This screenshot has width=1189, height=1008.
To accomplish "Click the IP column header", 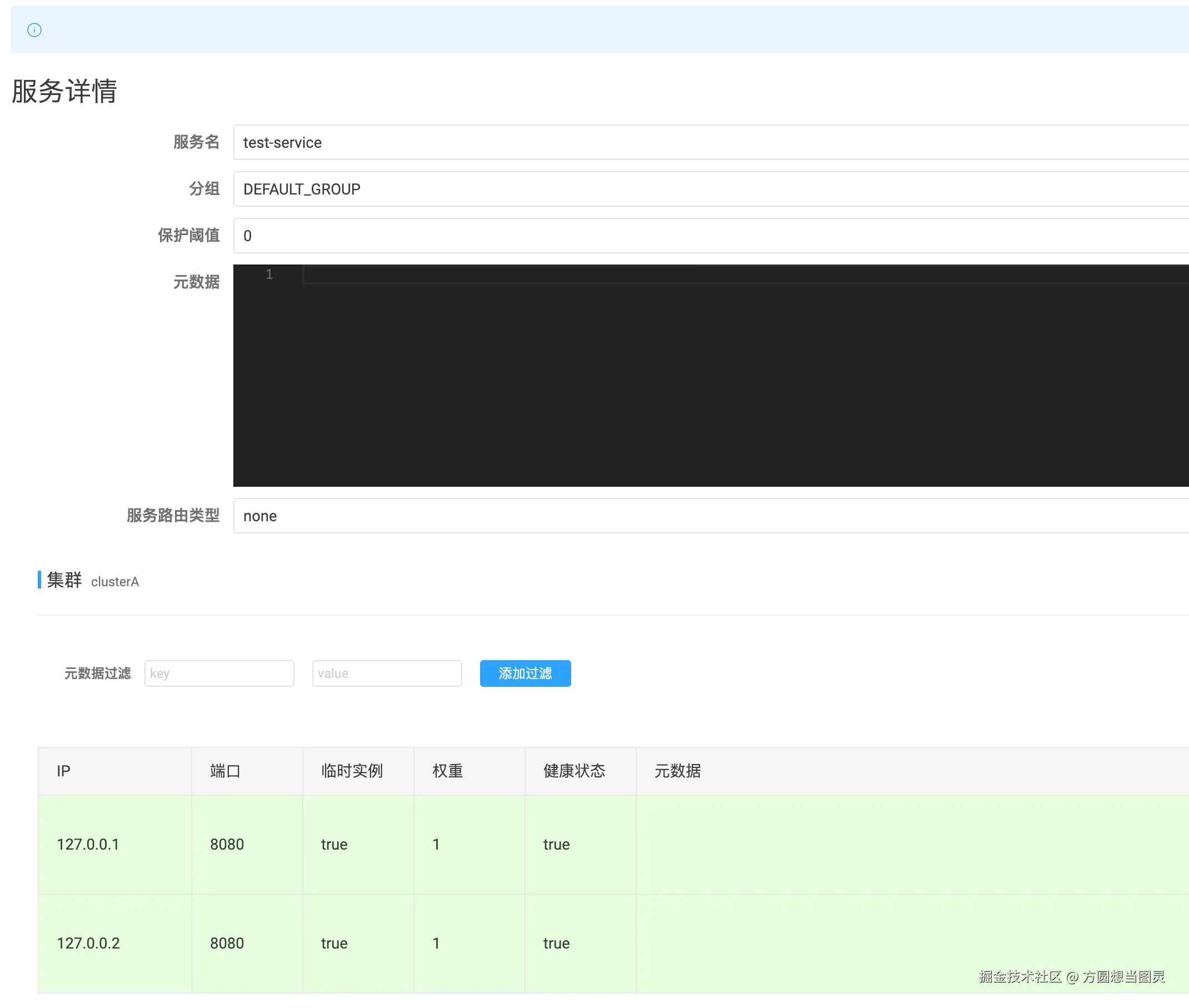I will 63,771.
